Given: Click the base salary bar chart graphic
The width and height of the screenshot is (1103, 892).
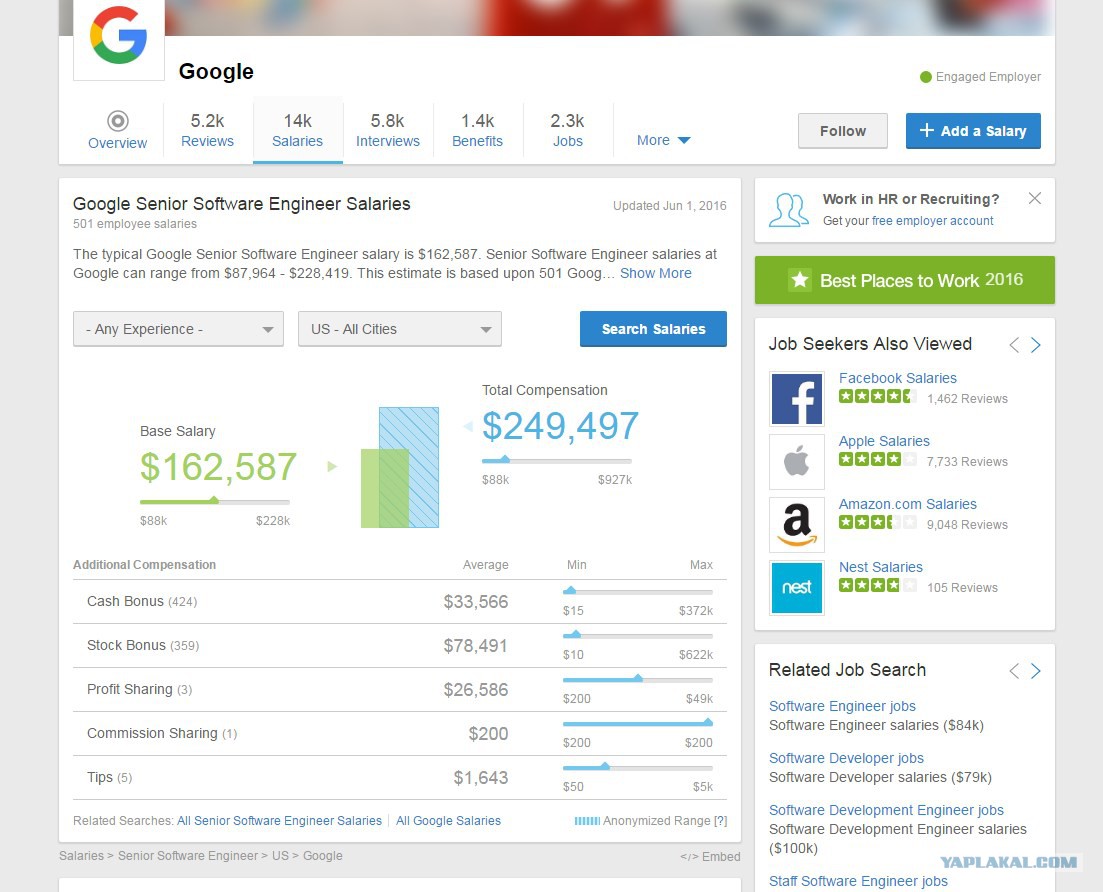Looking at the screenshot, I should pos(400,467).
